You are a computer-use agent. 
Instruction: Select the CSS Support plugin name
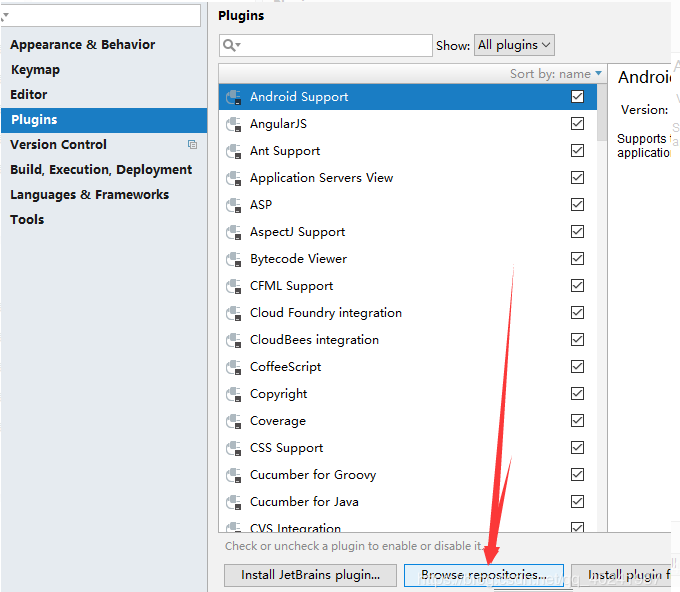click(x=286, y=448)
